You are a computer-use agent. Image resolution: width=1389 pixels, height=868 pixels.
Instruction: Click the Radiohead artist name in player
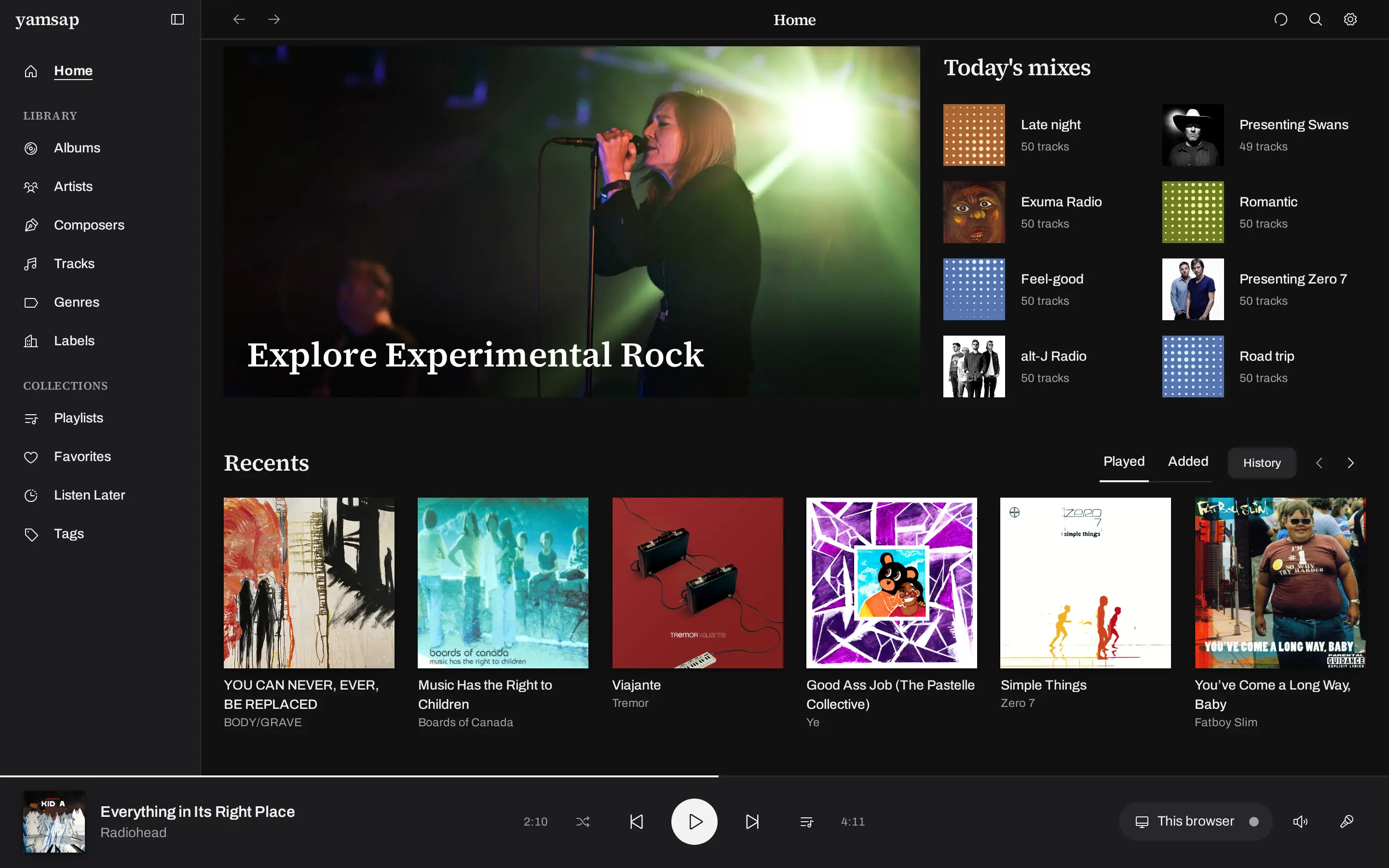tap(133, 832)
